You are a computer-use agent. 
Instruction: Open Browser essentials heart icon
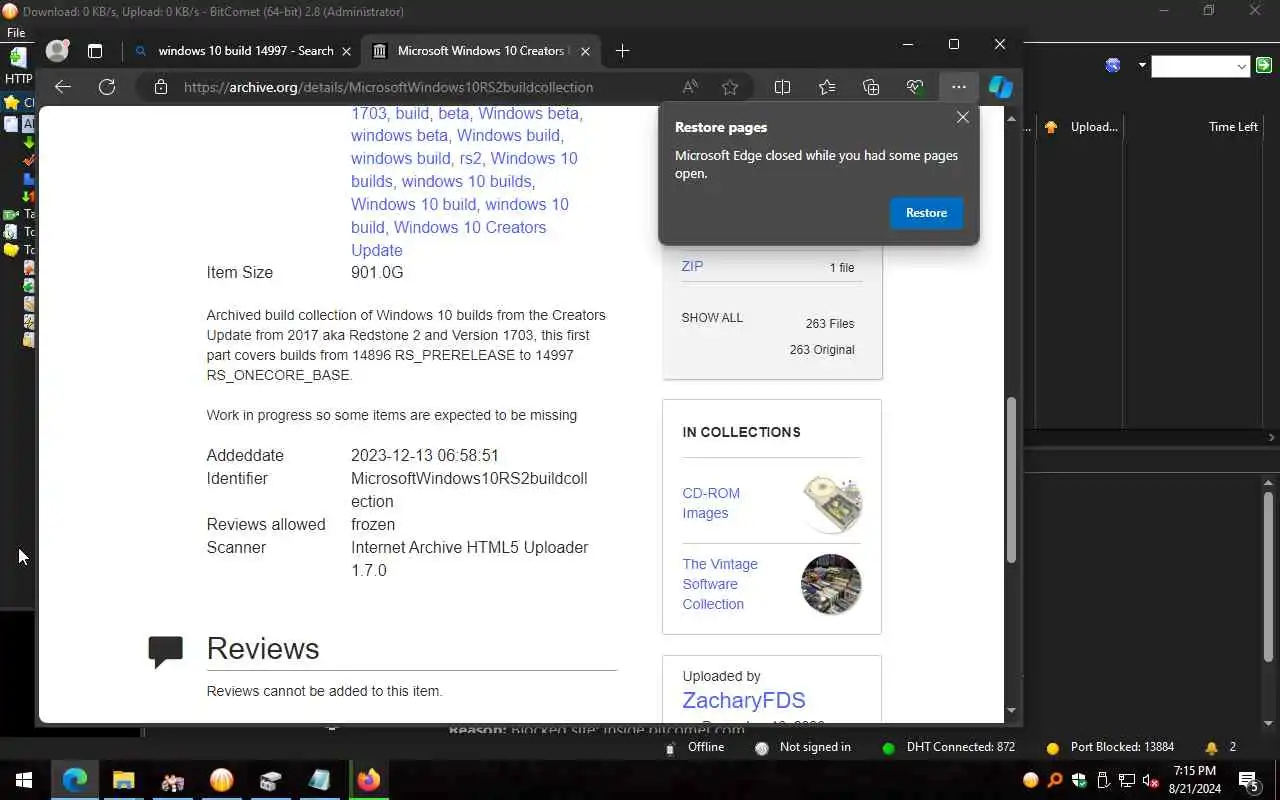coord(915,87)
